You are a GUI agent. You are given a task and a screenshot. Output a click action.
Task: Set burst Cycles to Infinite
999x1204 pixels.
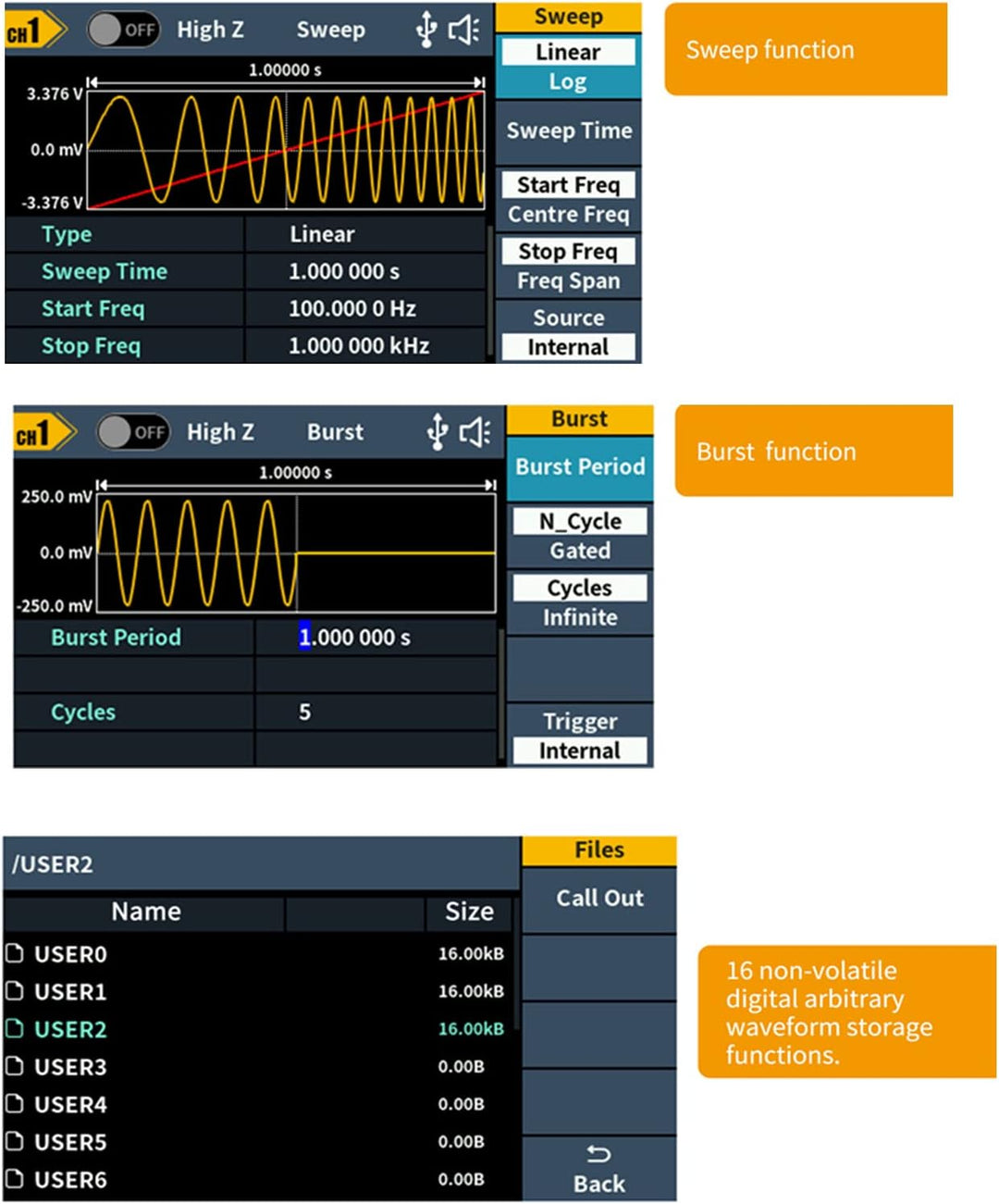point(580,616)
